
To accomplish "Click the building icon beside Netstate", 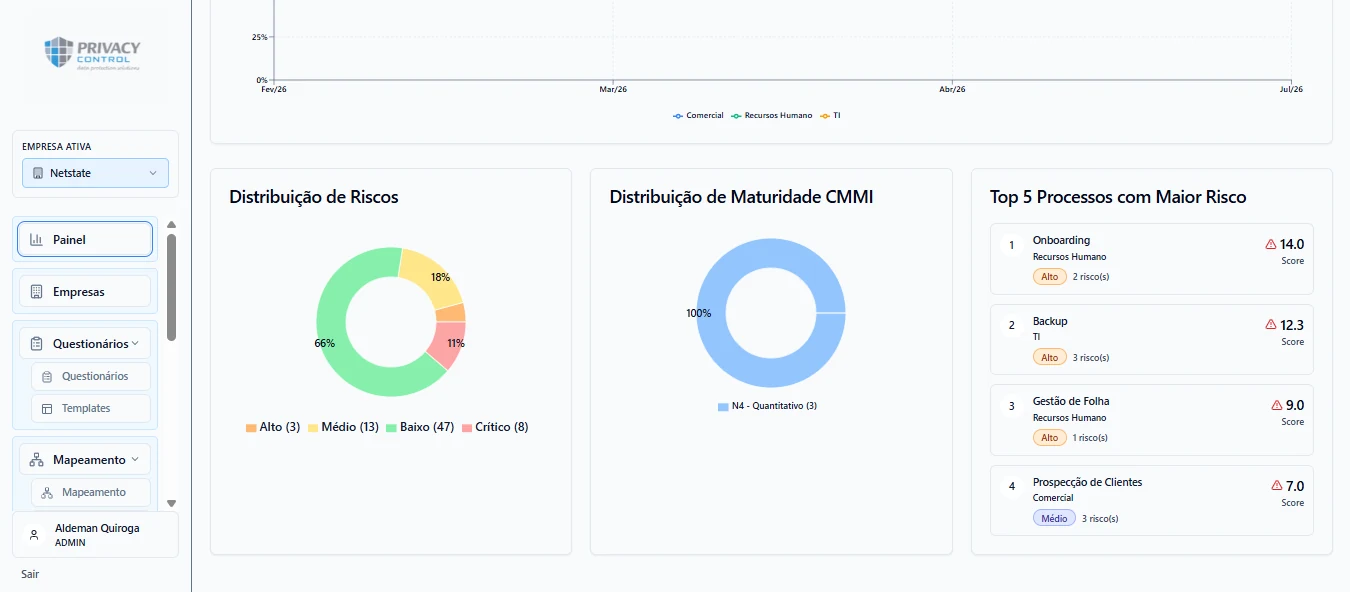I will point(37,173).
